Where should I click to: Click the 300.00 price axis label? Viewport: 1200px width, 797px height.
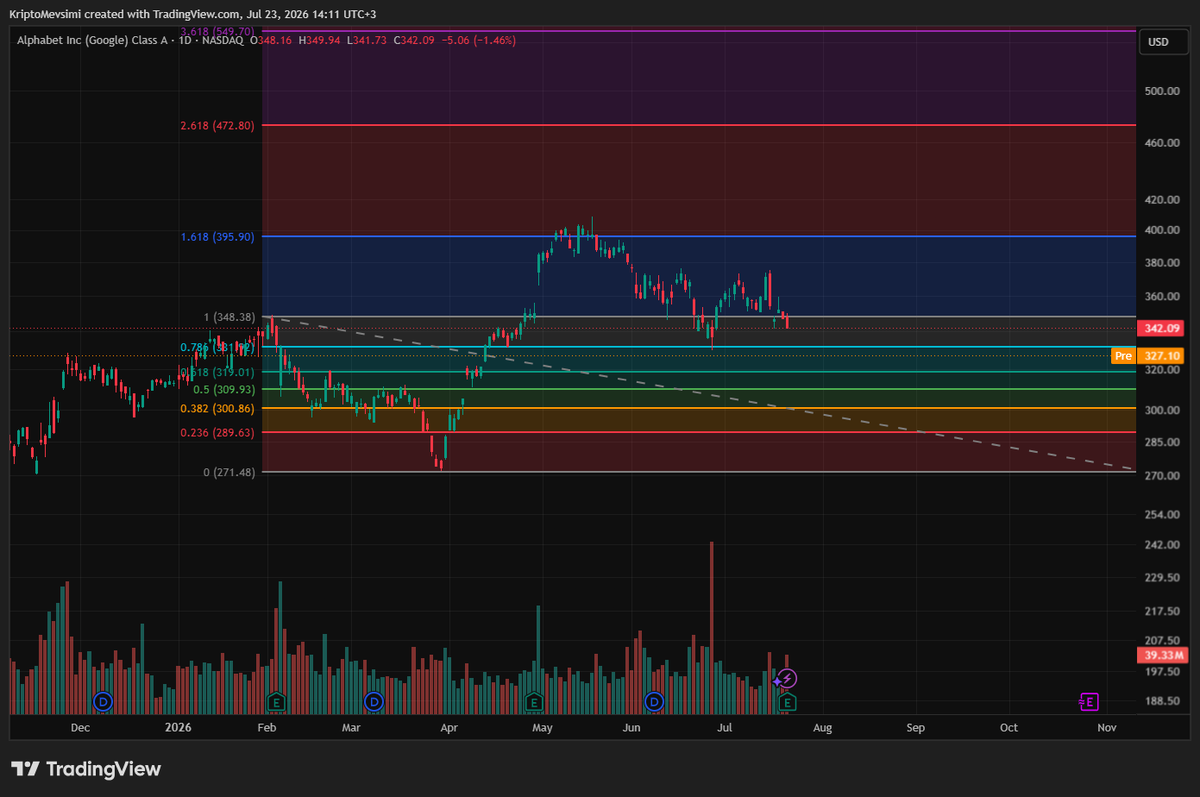pos(1162,410)
